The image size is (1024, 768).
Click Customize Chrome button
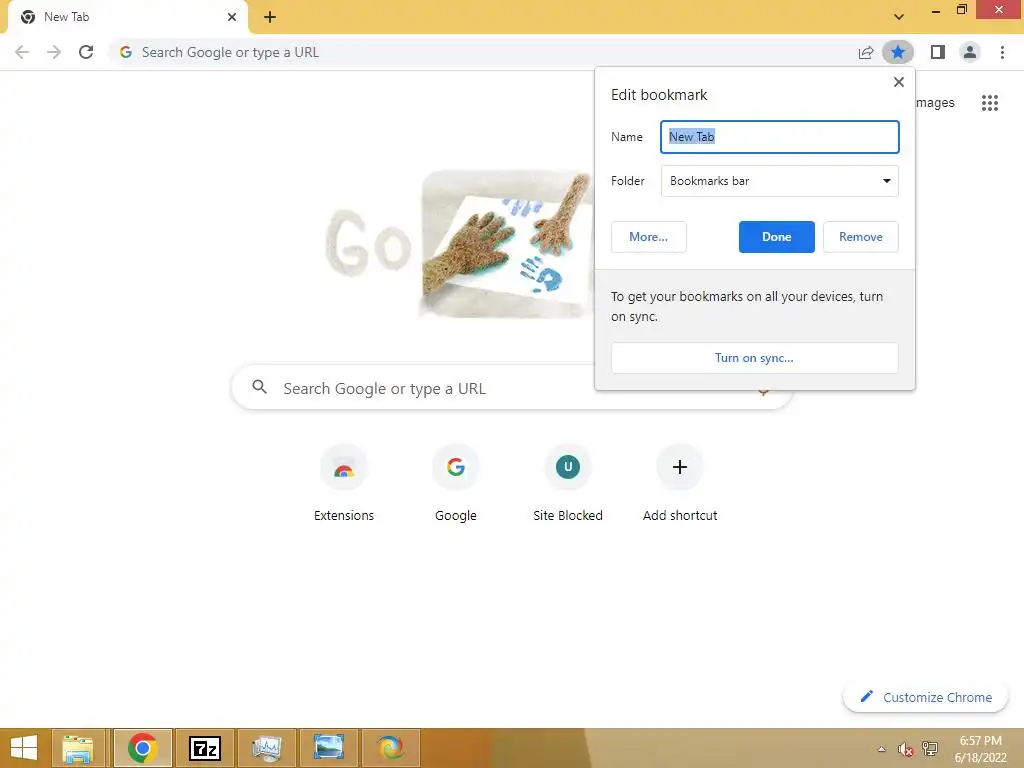(x=925, y=697)
